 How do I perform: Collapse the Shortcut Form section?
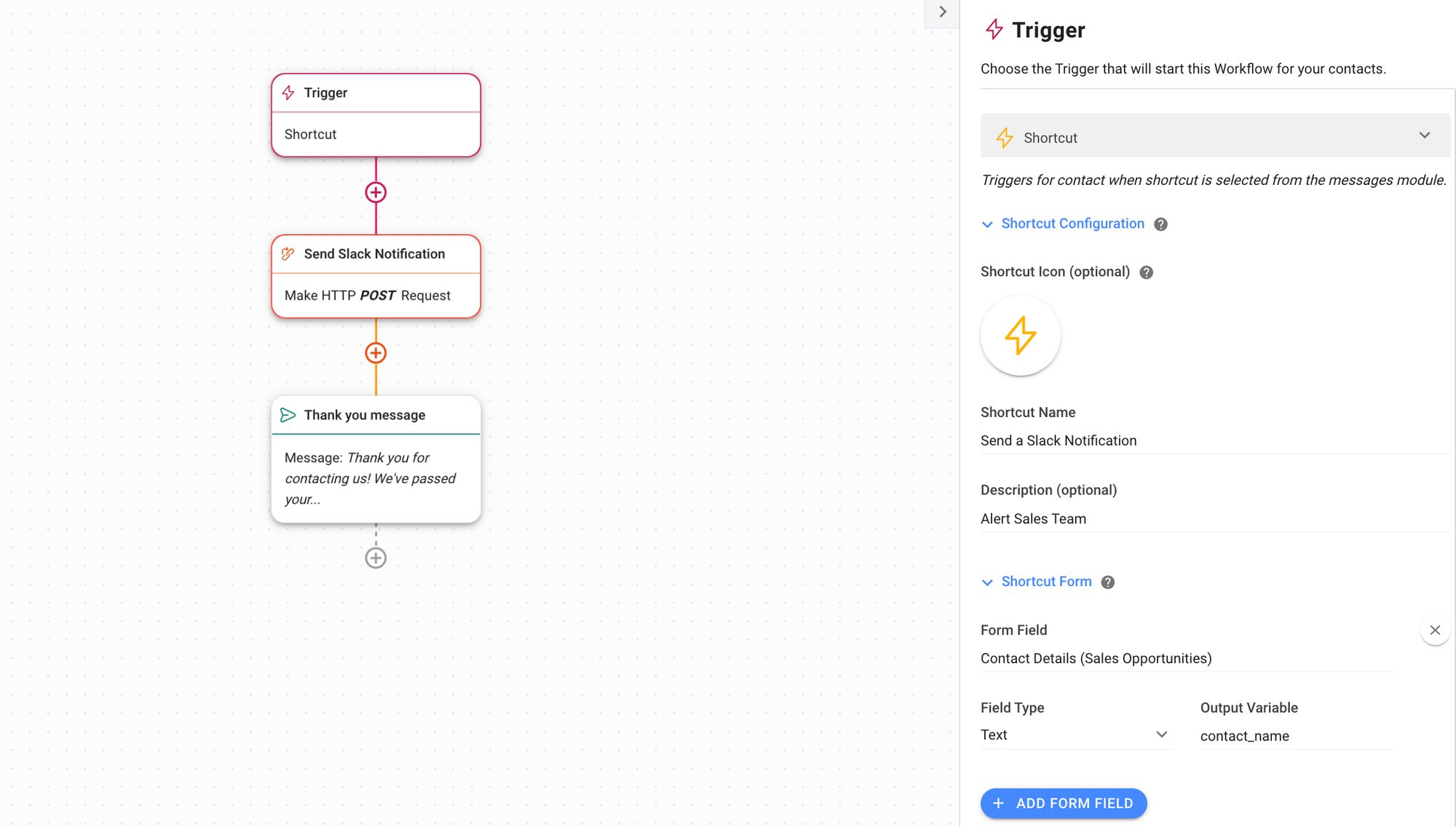pos(987,581)
